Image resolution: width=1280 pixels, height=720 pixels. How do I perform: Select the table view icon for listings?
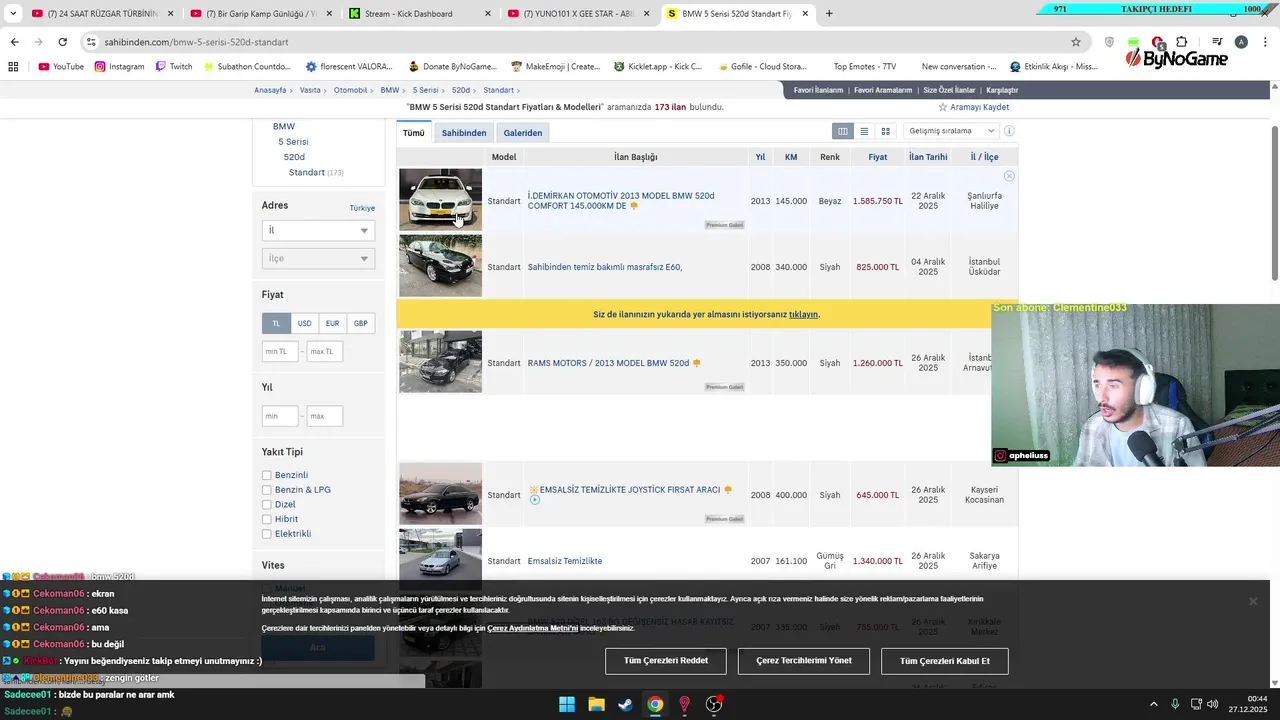[843, 131]
